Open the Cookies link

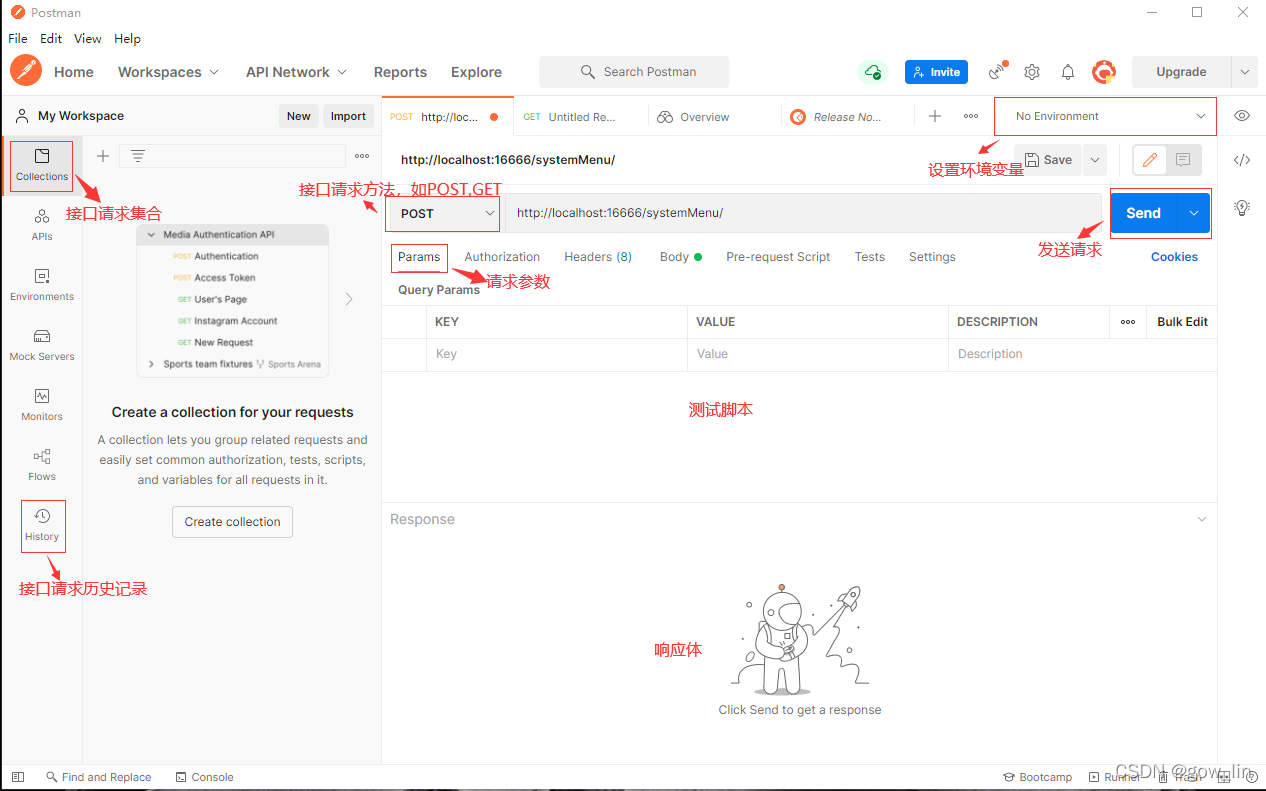pyautogui.click(x=1174, y=257)
